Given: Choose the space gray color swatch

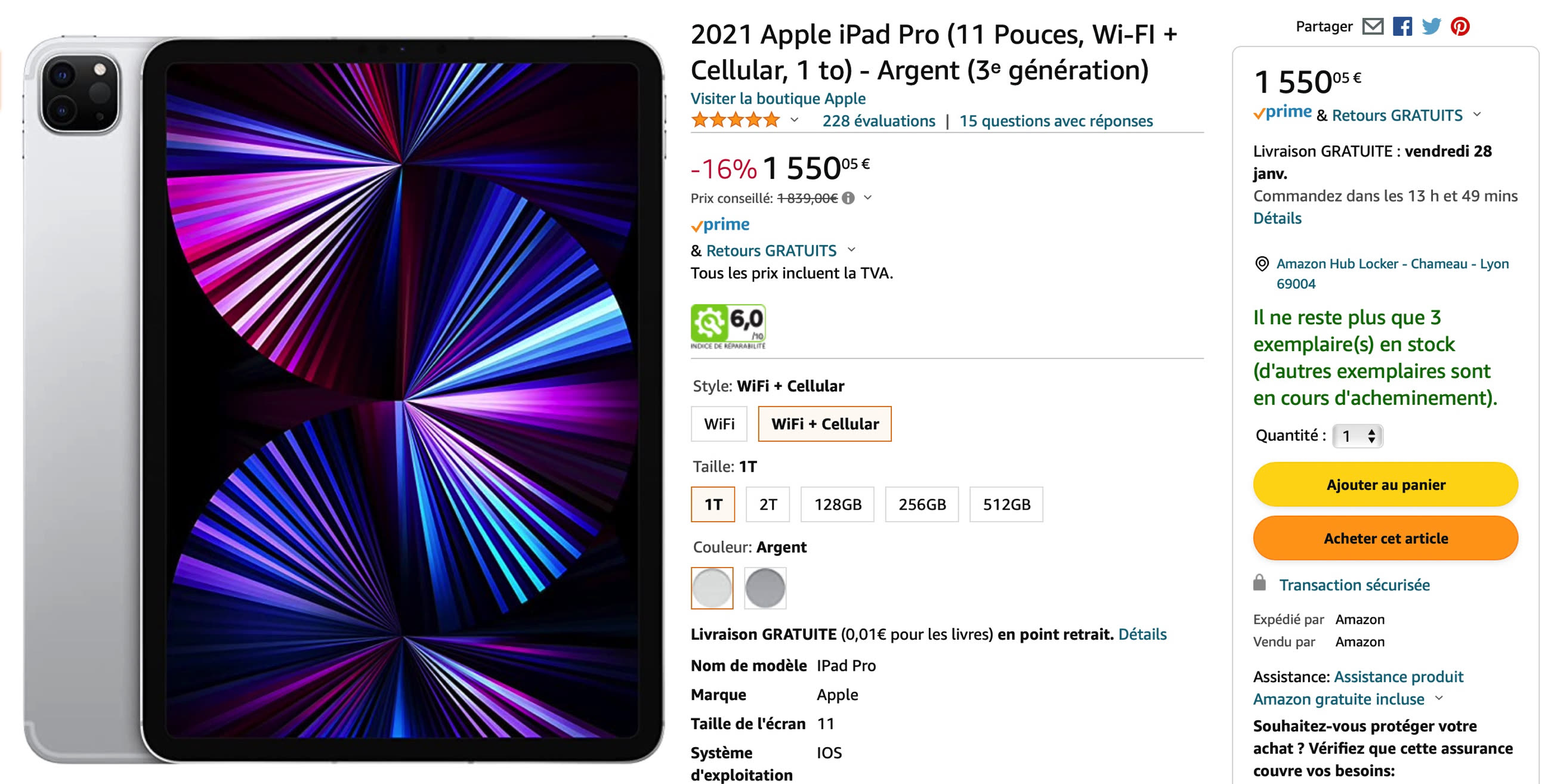Looking at the screenshot, I should [x=765, y=588].
